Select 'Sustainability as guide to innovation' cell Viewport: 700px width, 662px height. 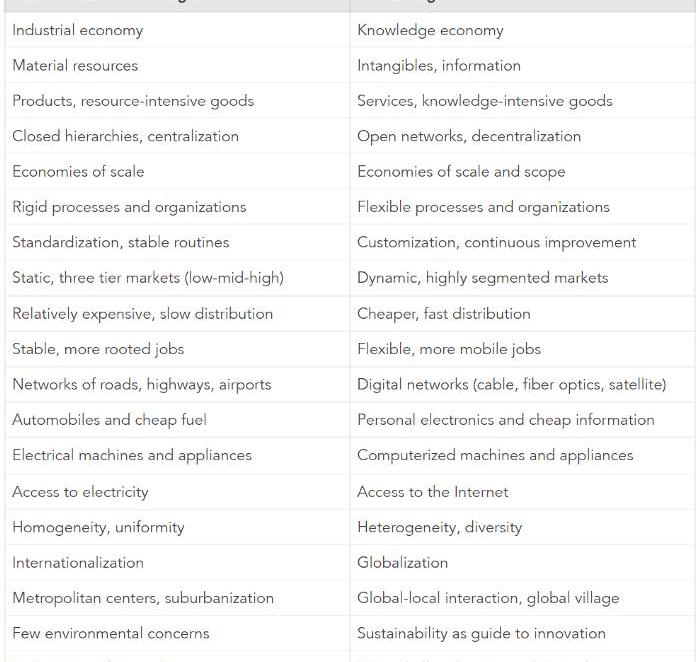click(x=481, y=634)
